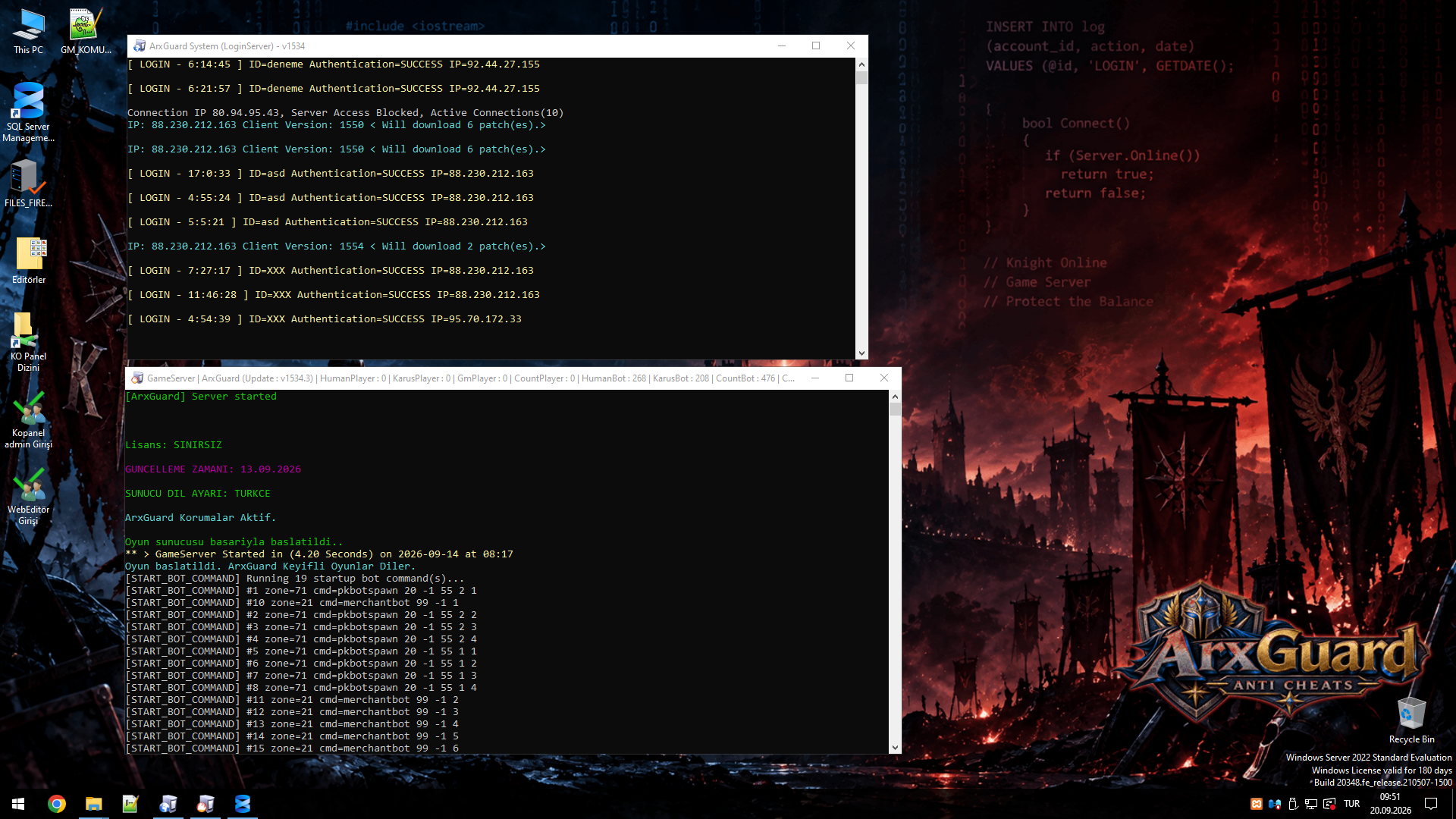Screen dimensions: 1456x819
Task: Open File Explorer from the taskbar
Action: (93, 804)
